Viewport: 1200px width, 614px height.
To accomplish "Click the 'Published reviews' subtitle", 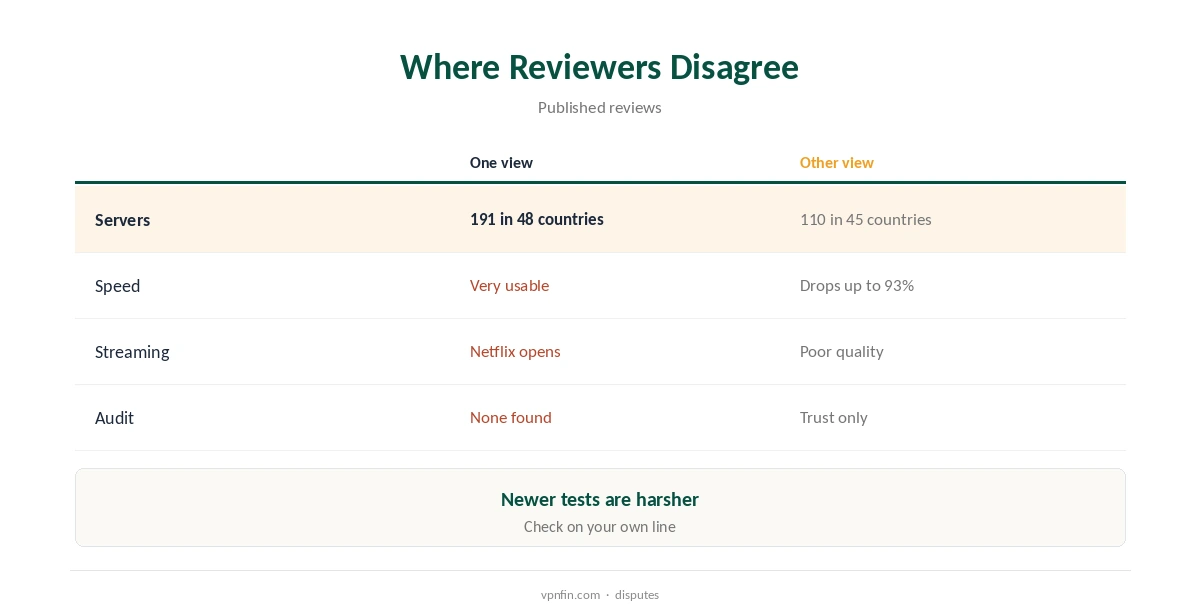I will [600, 107].
